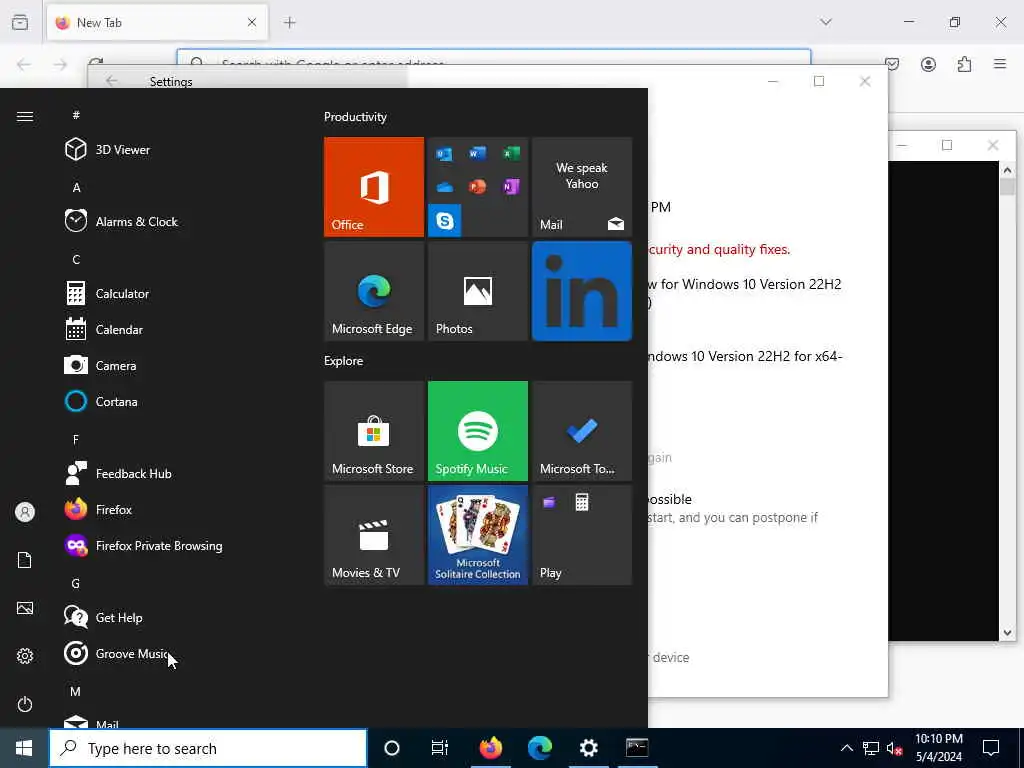This screenshot has height=768, width=1024.
Task: Open Pictures from the Start sidebar
Action: tap(25, 608)
